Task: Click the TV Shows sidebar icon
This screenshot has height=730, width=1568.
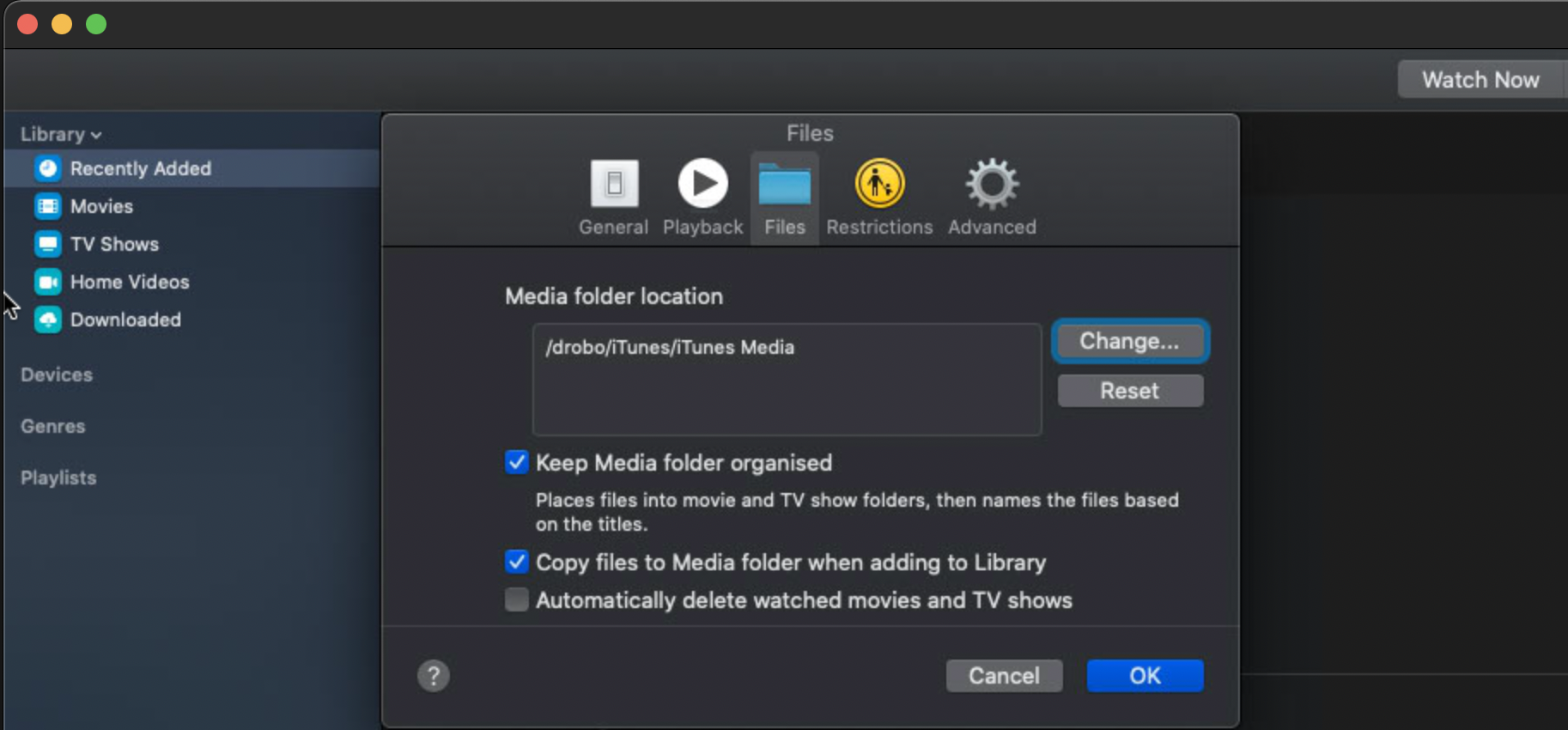Action: tap(48, 244)
